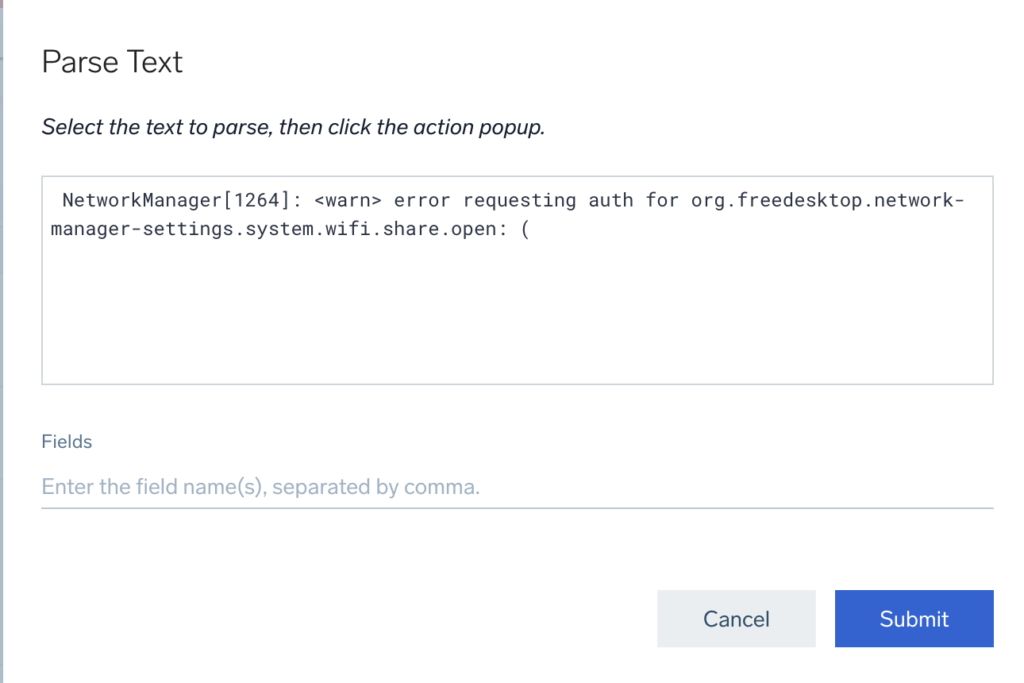Click the Submit button
Viewport: 1024px width, 683px height.
pos(914,619)
